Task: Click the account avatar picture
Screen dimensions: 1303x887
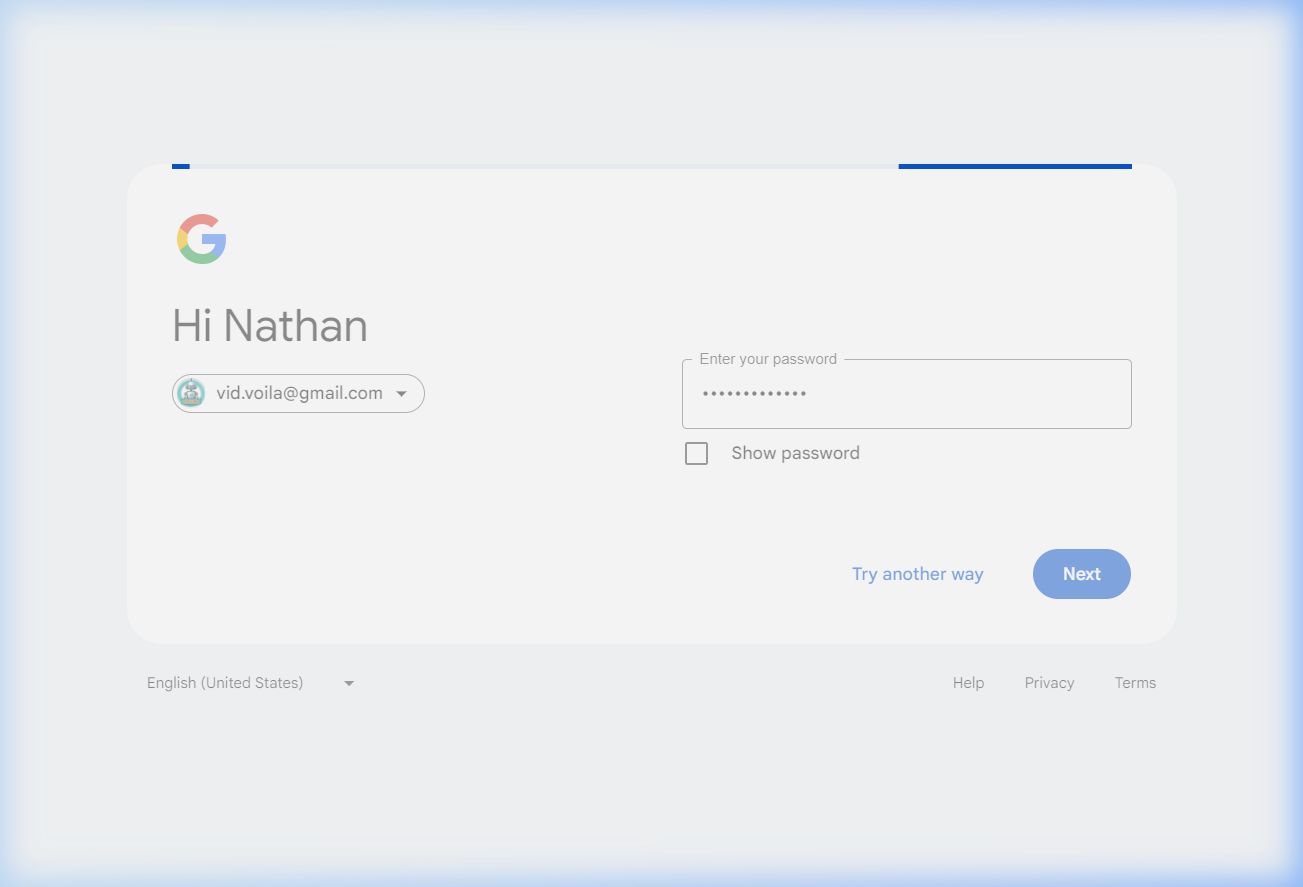Action: coord(191,394)
